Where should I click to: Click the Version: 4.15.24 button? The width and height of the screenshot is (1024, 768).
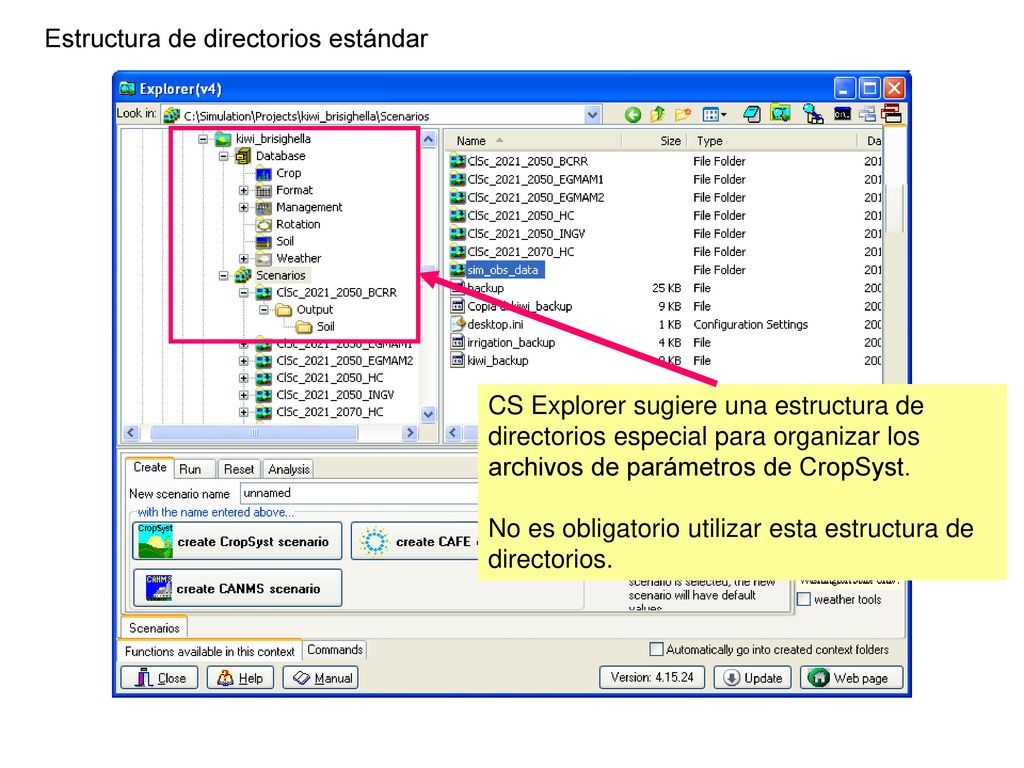coord(652,677)
